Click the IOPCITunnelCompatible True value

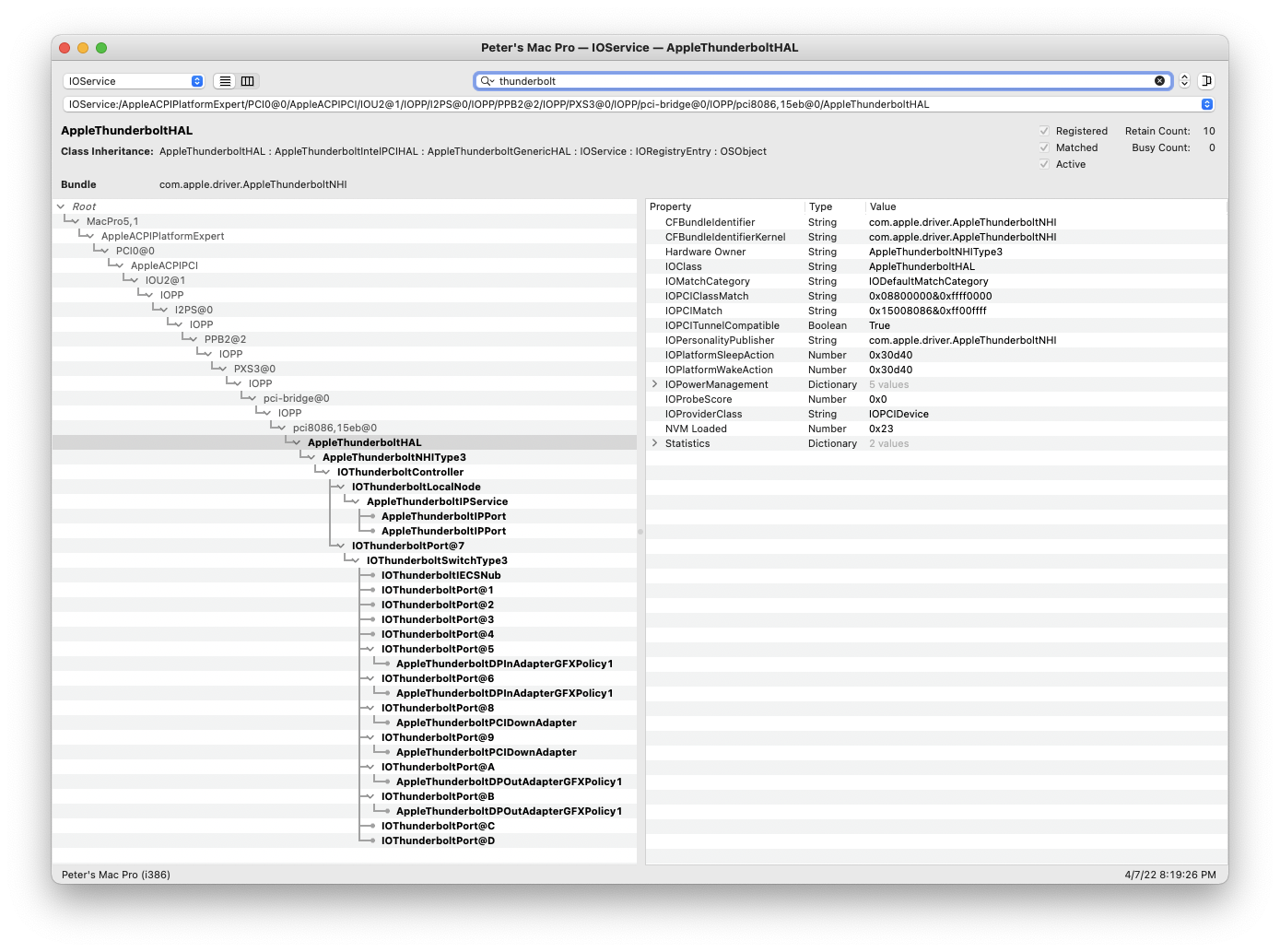pos(879,325)
